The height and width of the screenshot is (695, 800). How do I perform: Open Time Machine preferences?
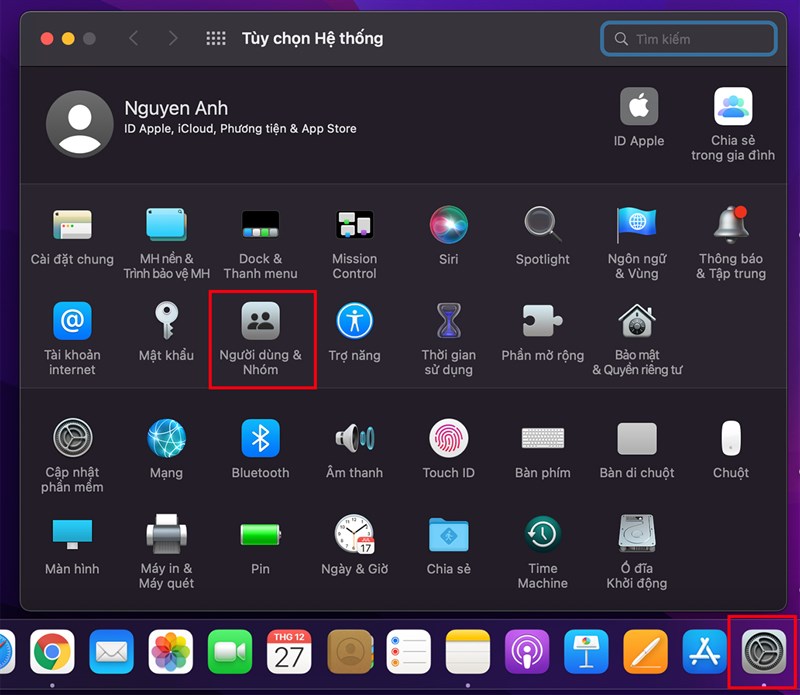click(542, 535)
